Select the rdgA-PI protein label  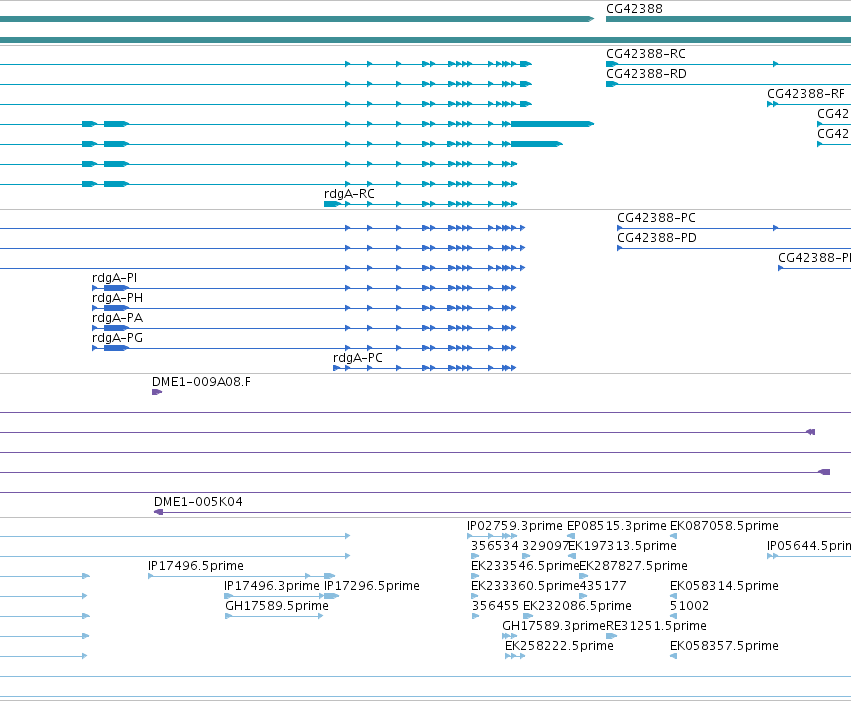[115, 278]
